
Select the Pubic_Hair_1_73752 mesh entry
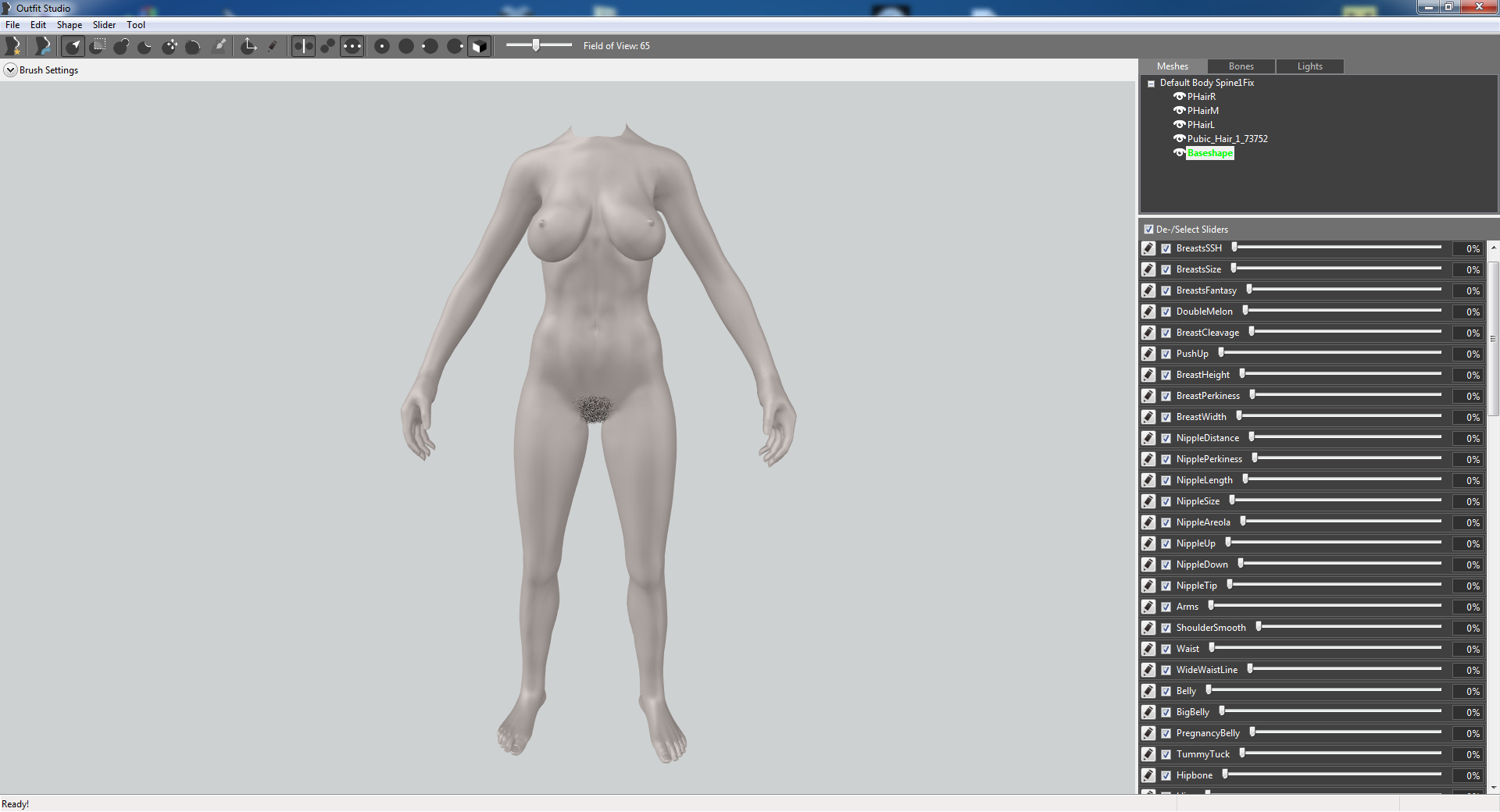coord(1227,139)
